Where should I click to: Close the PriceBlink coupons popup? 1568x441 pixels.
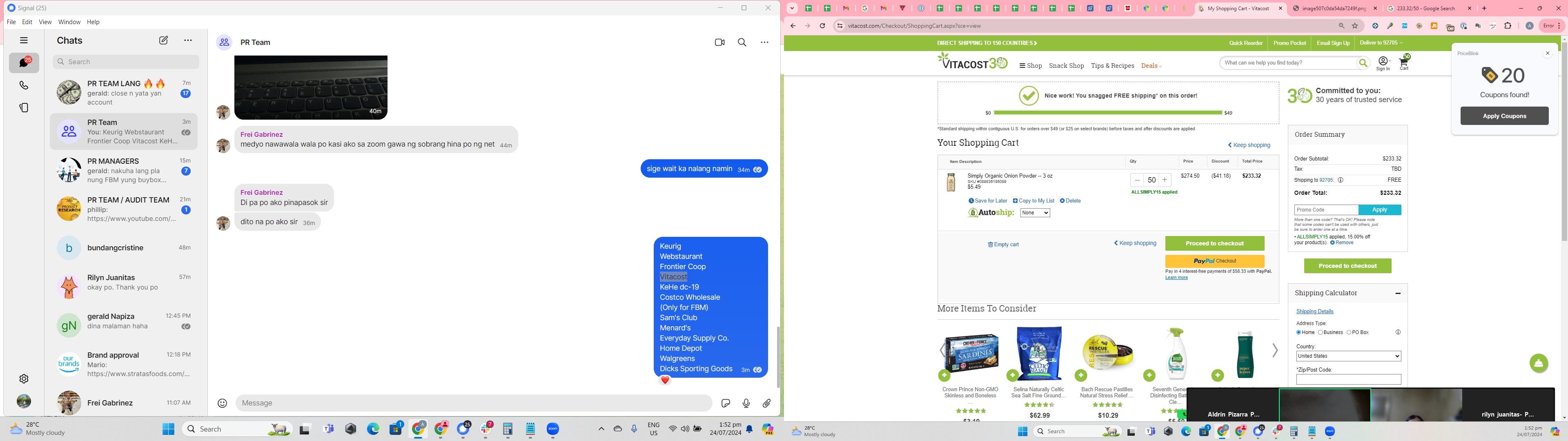1547,53
